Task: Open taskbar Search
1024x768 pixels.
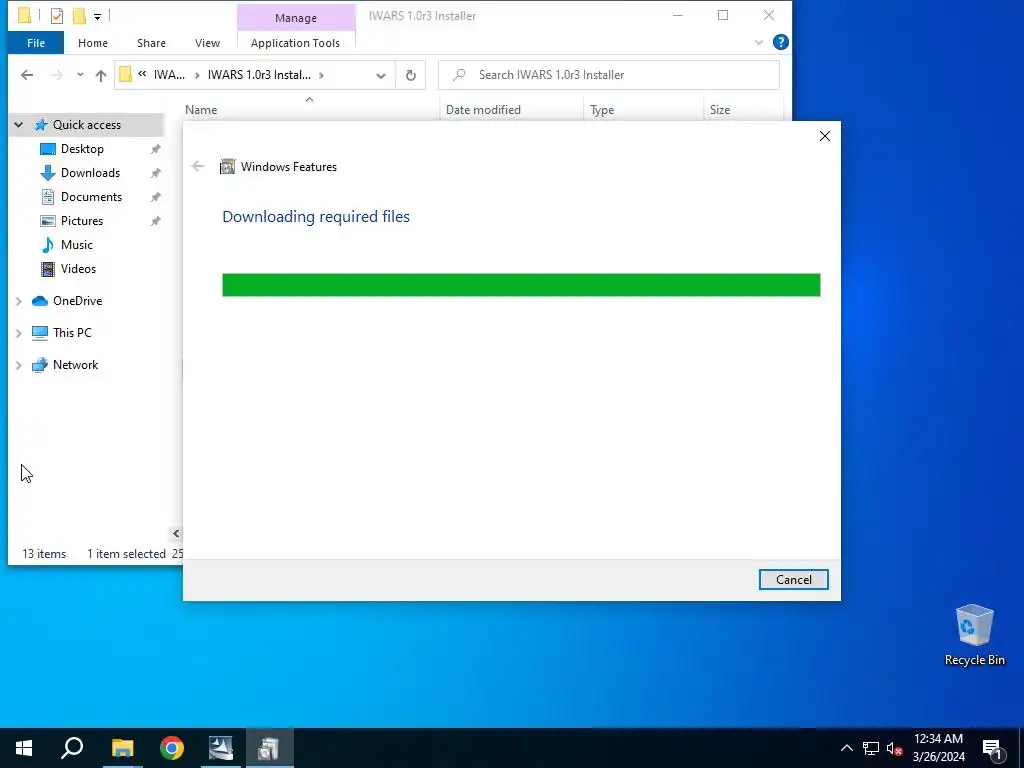Action: tap(72, 748)
